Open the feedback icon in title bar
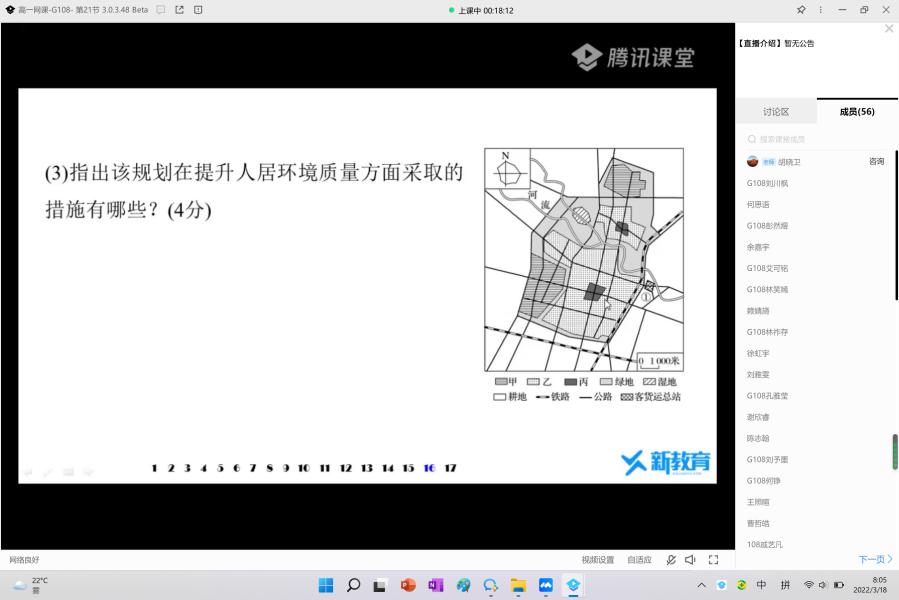This screenshot has width=899, height=600. pyautogui.click(x=198, y=10)
